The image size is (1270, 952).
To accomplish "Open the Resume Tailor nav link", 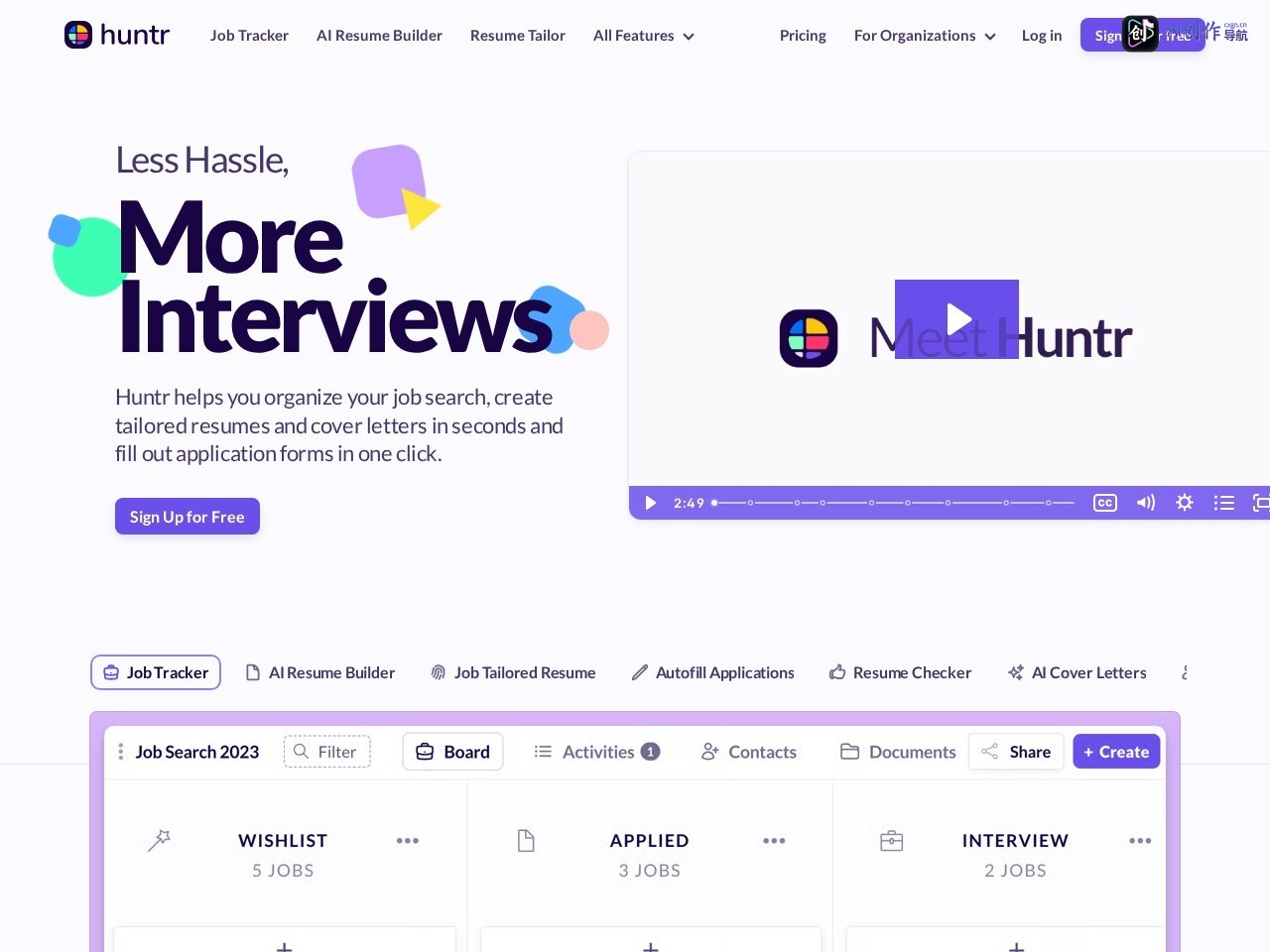I will [518, 36].
